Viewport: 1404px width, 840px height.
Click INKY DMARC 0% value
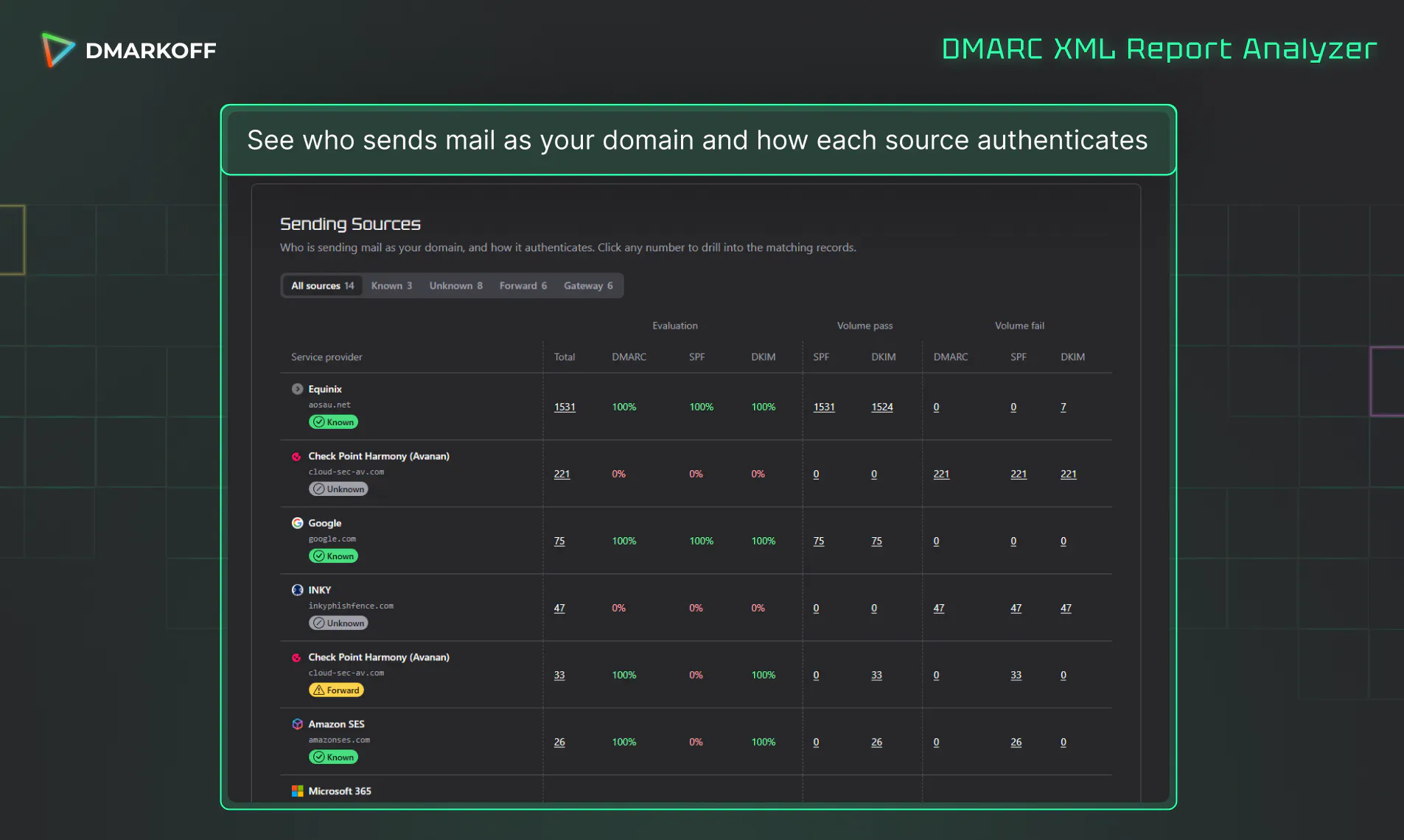pos(619,609)
